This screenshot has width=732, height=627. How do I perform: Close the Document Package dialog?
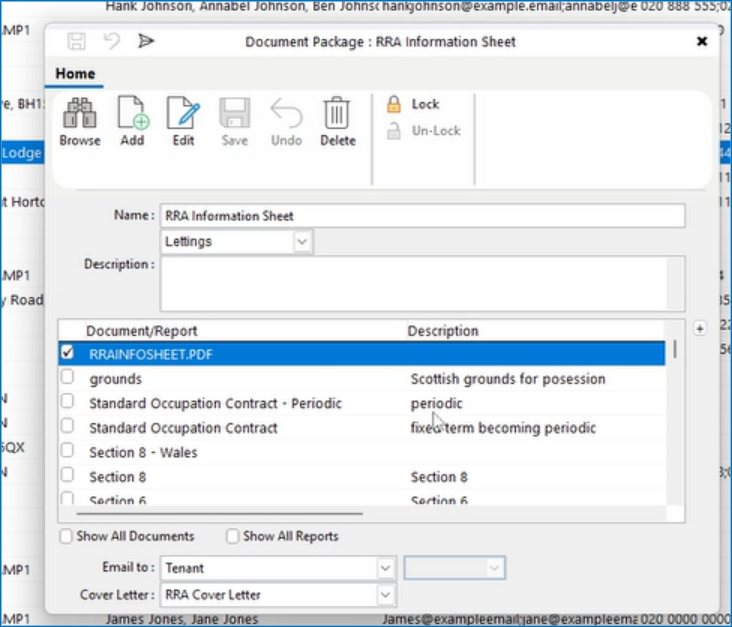[702, 42]
